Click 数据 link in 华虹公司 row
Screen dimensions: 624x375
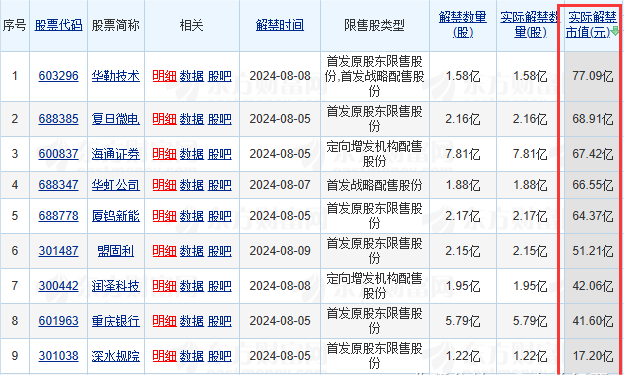(192, 185)
